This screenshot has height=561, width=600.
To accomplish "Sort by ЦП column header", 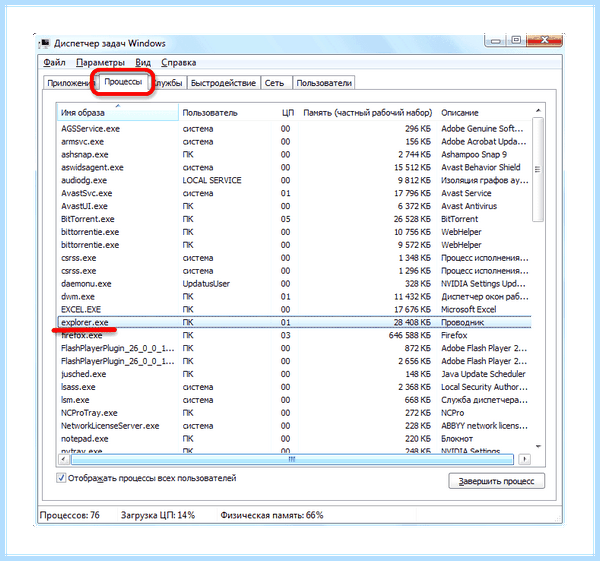I will [x=287, y=113].
